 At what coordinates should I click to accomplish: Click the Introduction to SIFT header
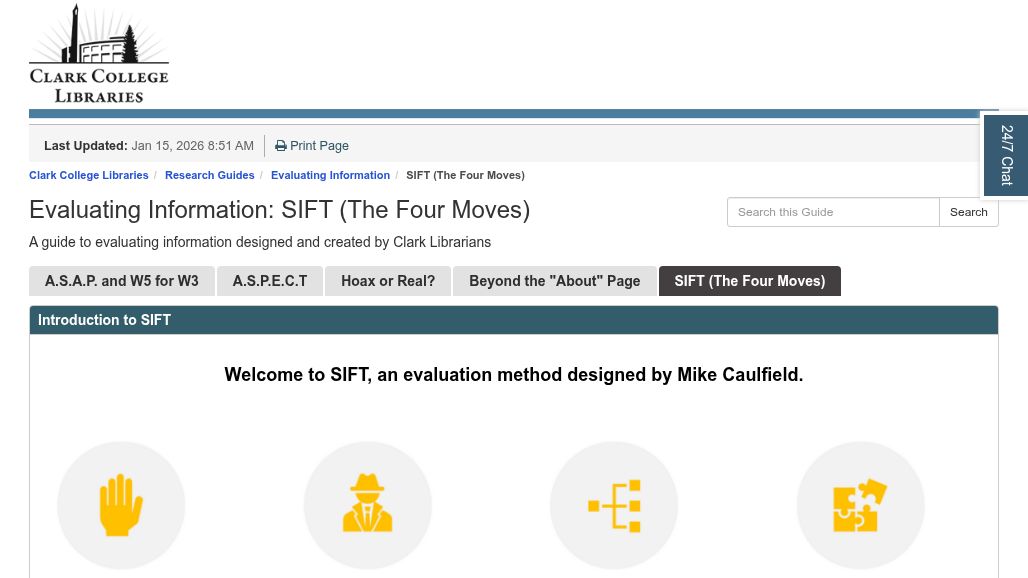click(x=105, y=320)
